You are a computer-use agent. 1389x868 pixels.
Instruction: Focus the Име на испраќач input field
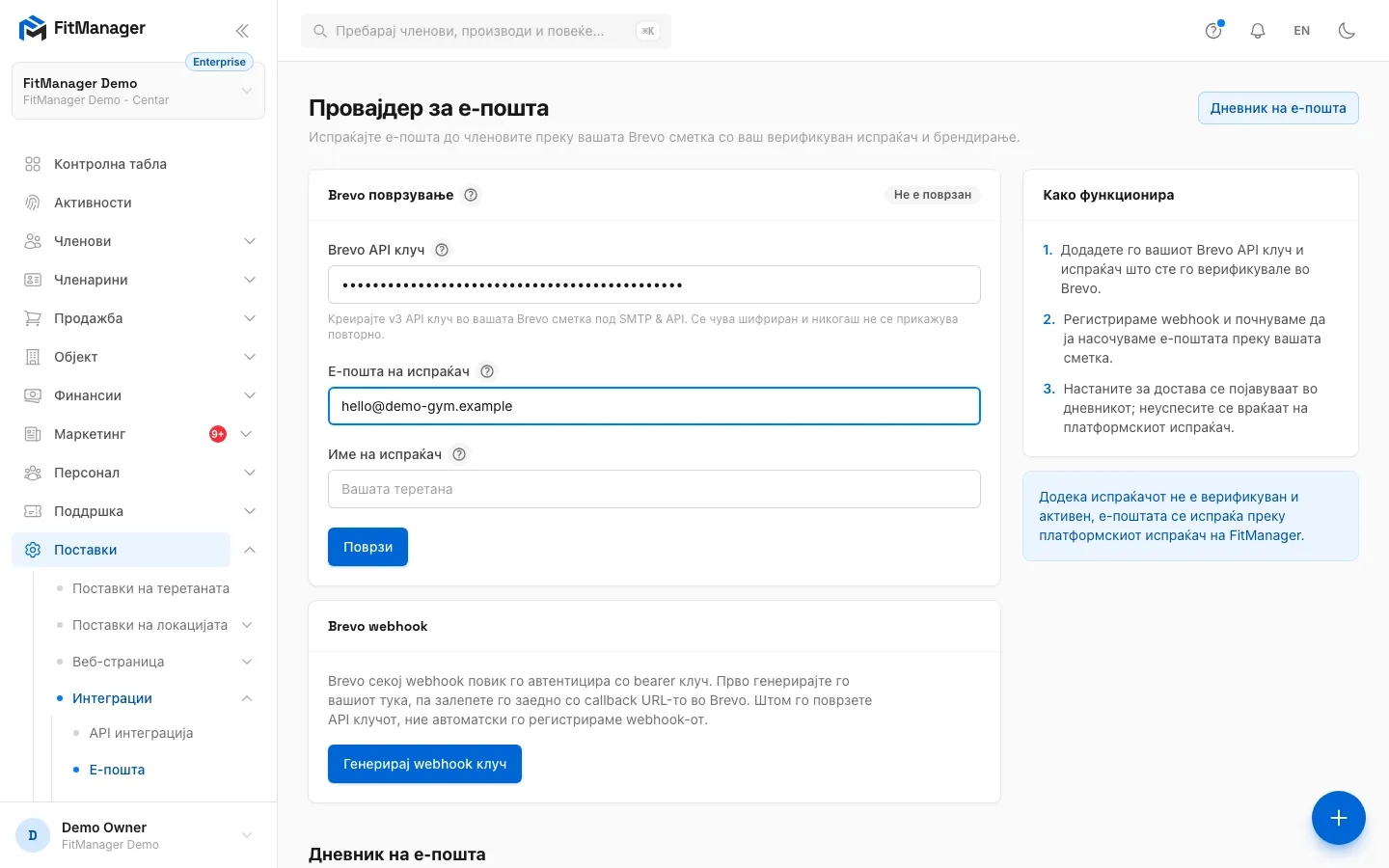tap(654, 489)
